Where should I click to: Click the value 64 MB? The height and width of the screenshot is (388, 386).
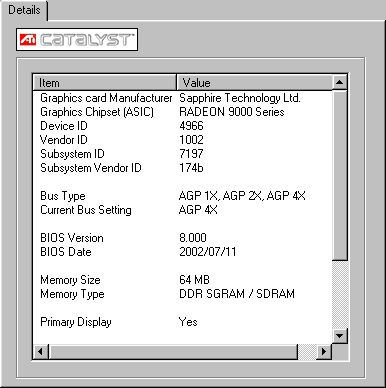(x=194, y=280)
